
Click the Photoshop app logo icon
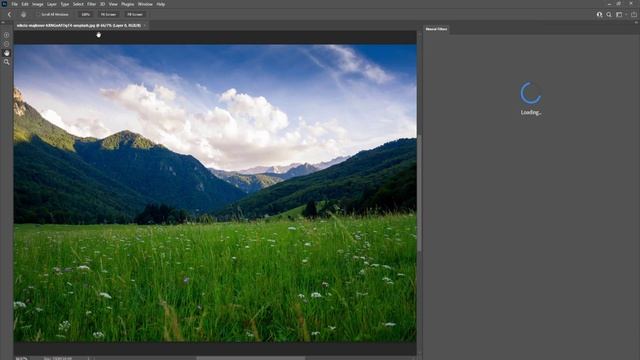(4, 4)
